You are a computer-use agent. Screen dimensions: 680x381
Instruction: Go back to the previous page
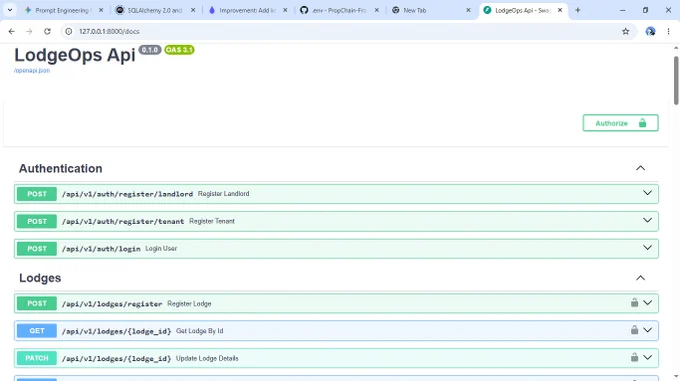(x=12, y=31)
